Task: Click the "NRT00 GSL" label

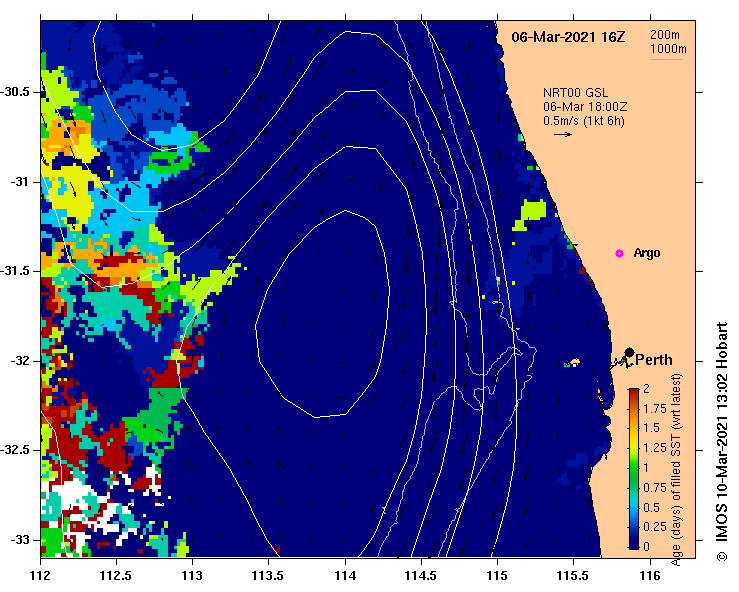Action: [x=575, y=93]
